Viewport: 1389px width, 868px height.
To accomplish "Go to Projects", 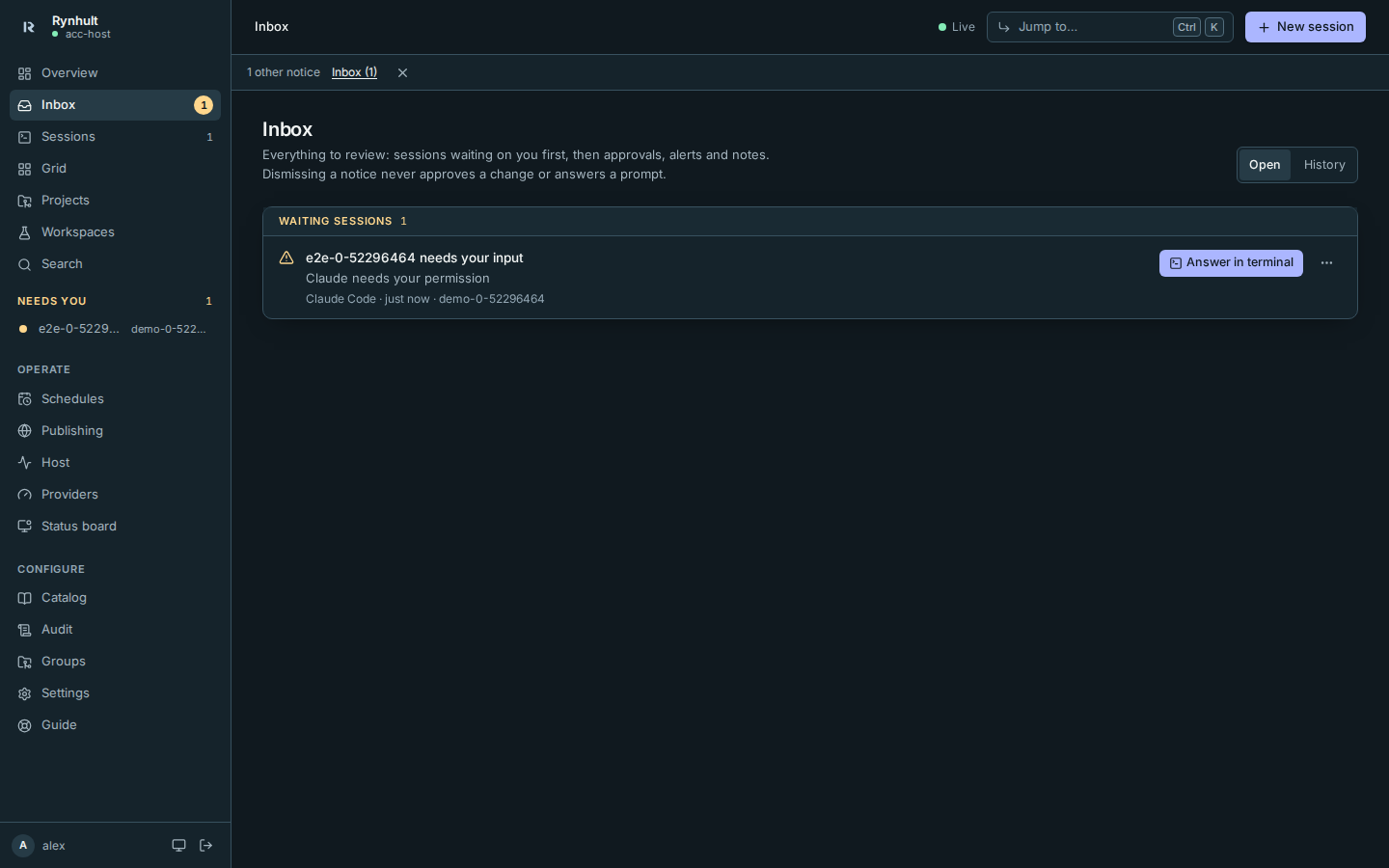I will [115, 201].
